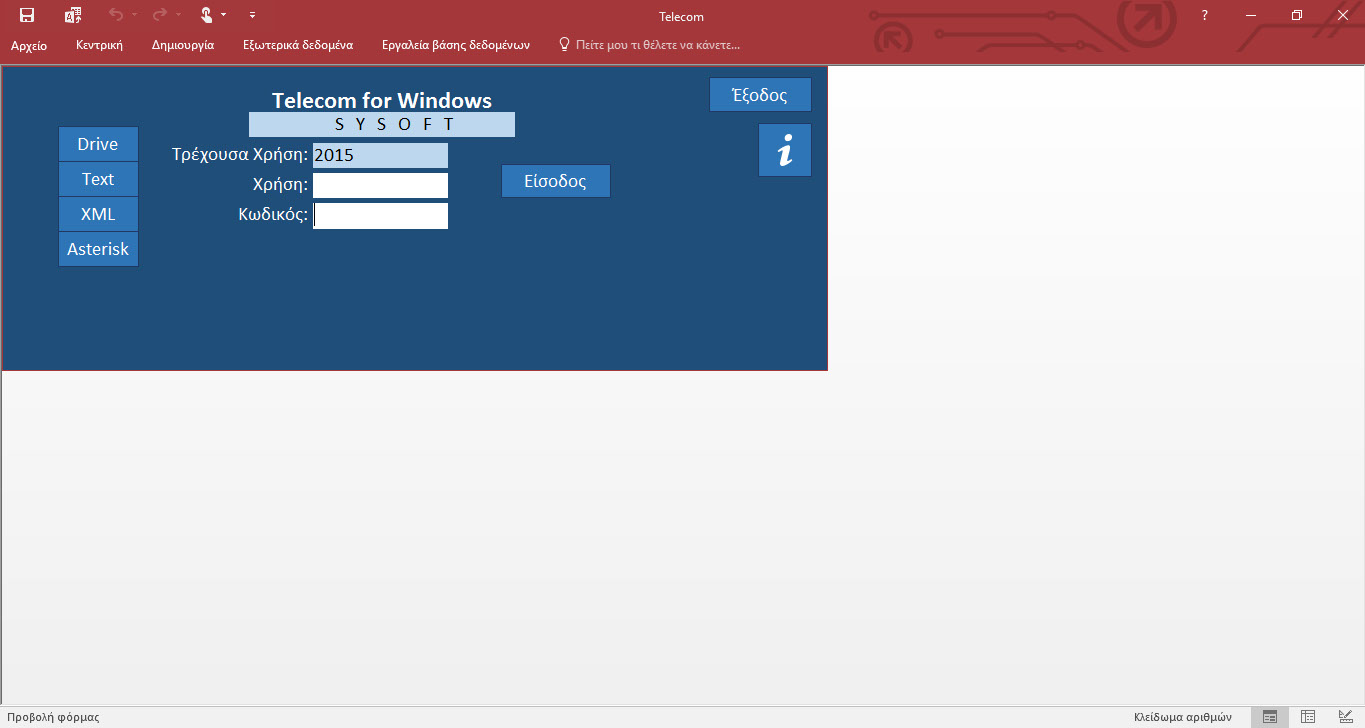This screenshot has width=1365, height=728.
Task: Click the Access export icon beside Save
Action: 72,15
